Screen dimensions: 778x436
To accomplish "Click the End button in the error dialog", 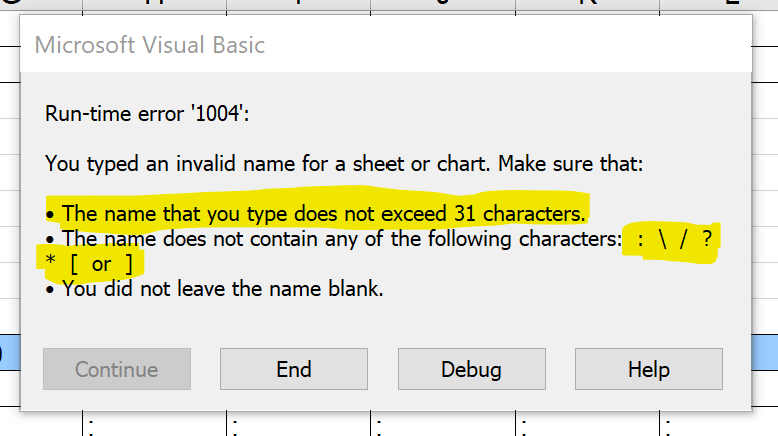I will (x=294, y=369).
